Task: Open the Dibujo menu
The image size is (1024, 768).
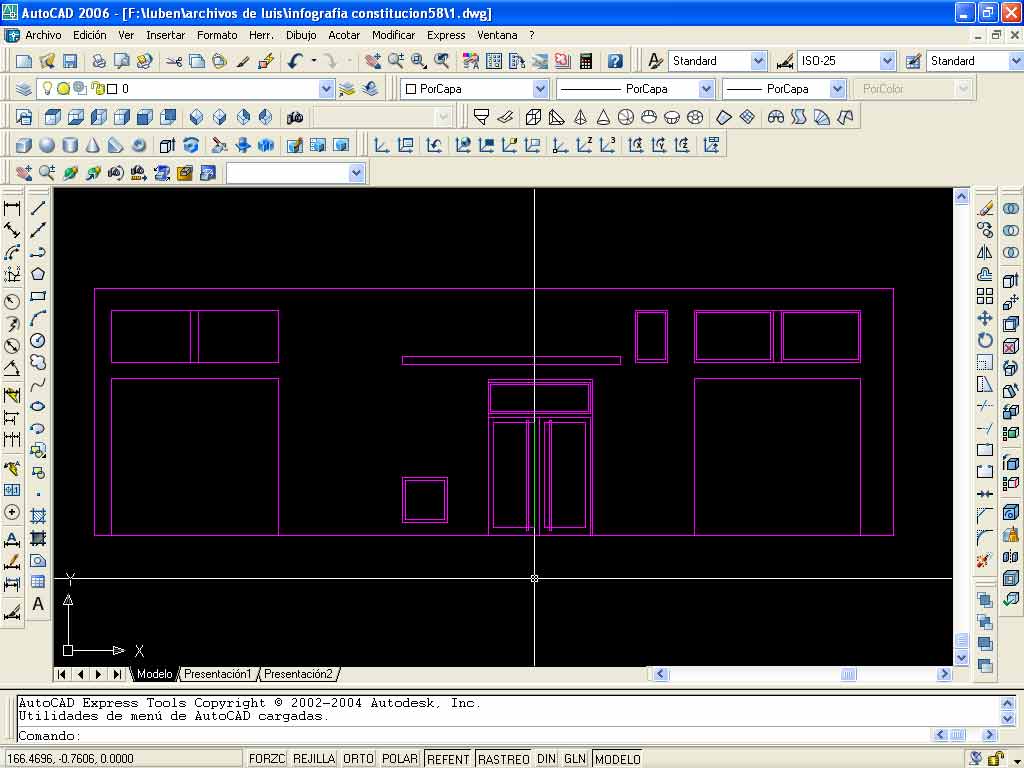Action: click(301, 35)
